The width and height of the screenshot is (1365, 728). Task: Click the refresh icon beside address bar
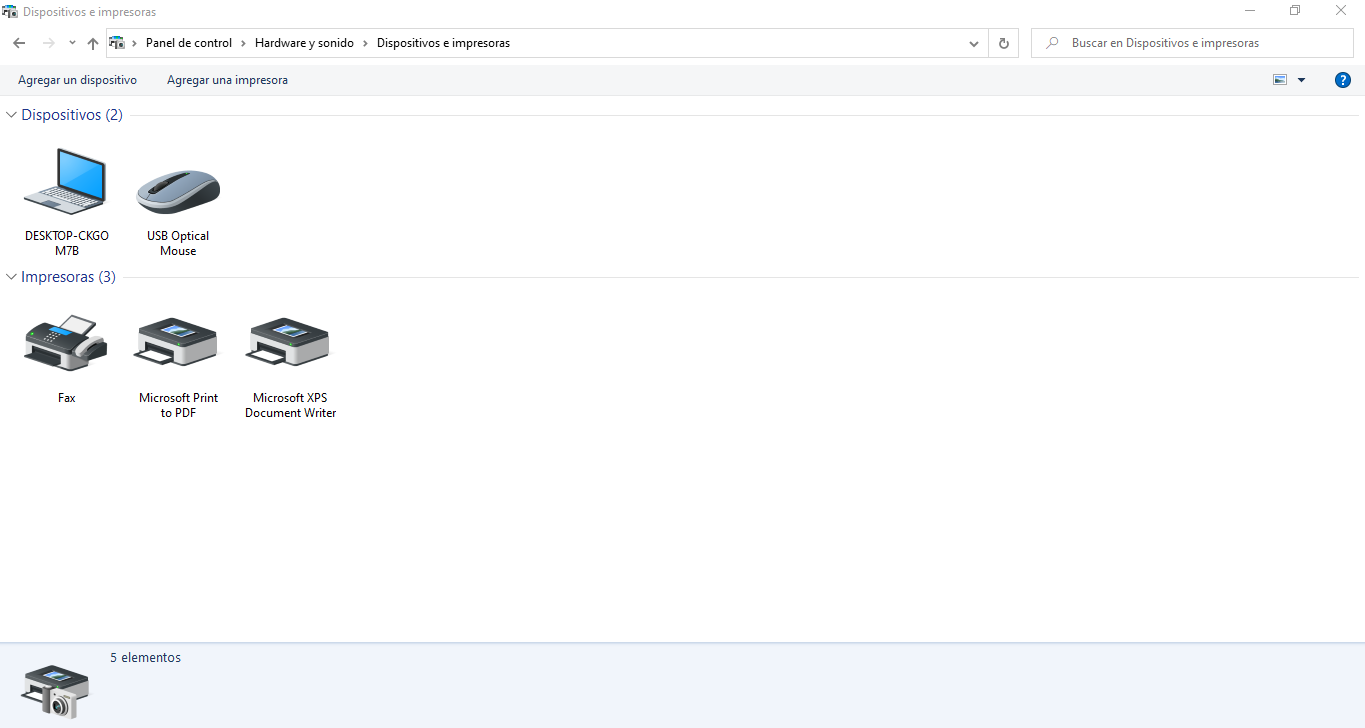(x=1004, y=43)
